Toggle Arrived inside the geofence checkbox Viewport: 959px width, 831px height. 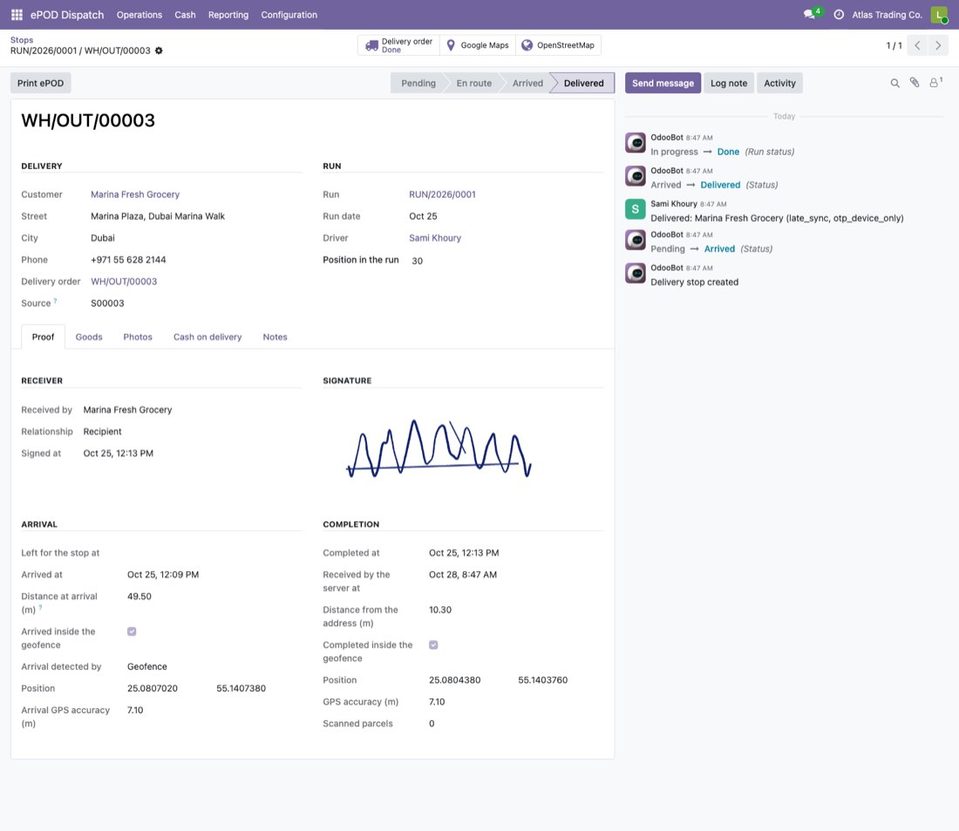[131, 632]
